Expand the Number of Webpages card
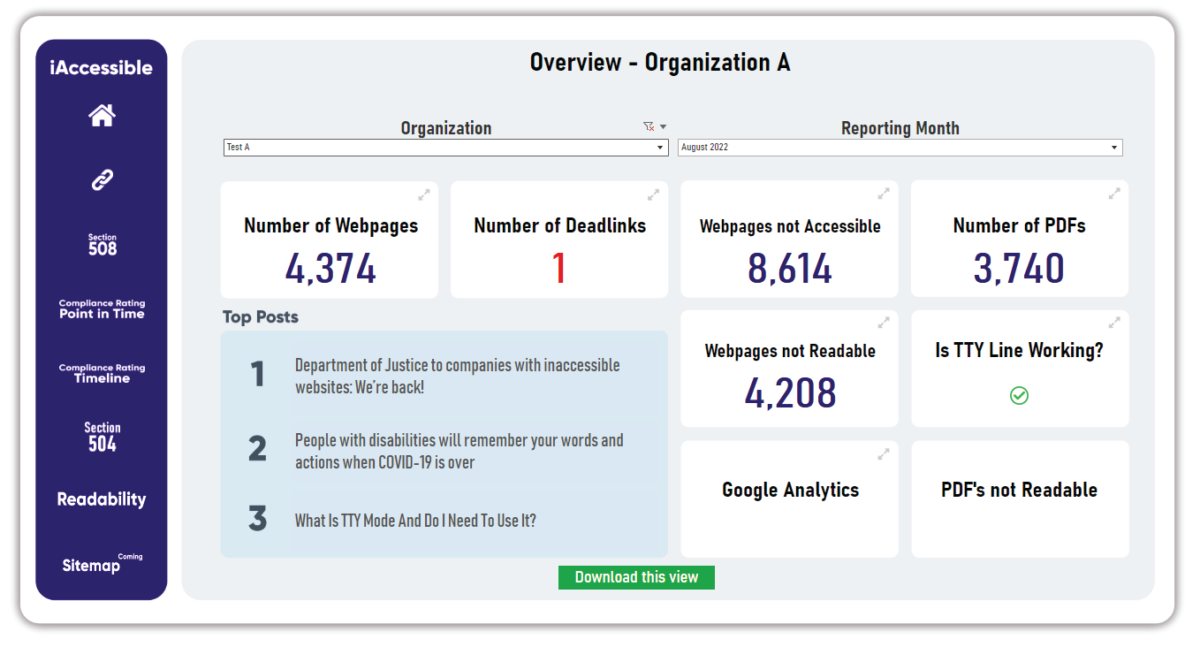 click(x=423, y=194)
